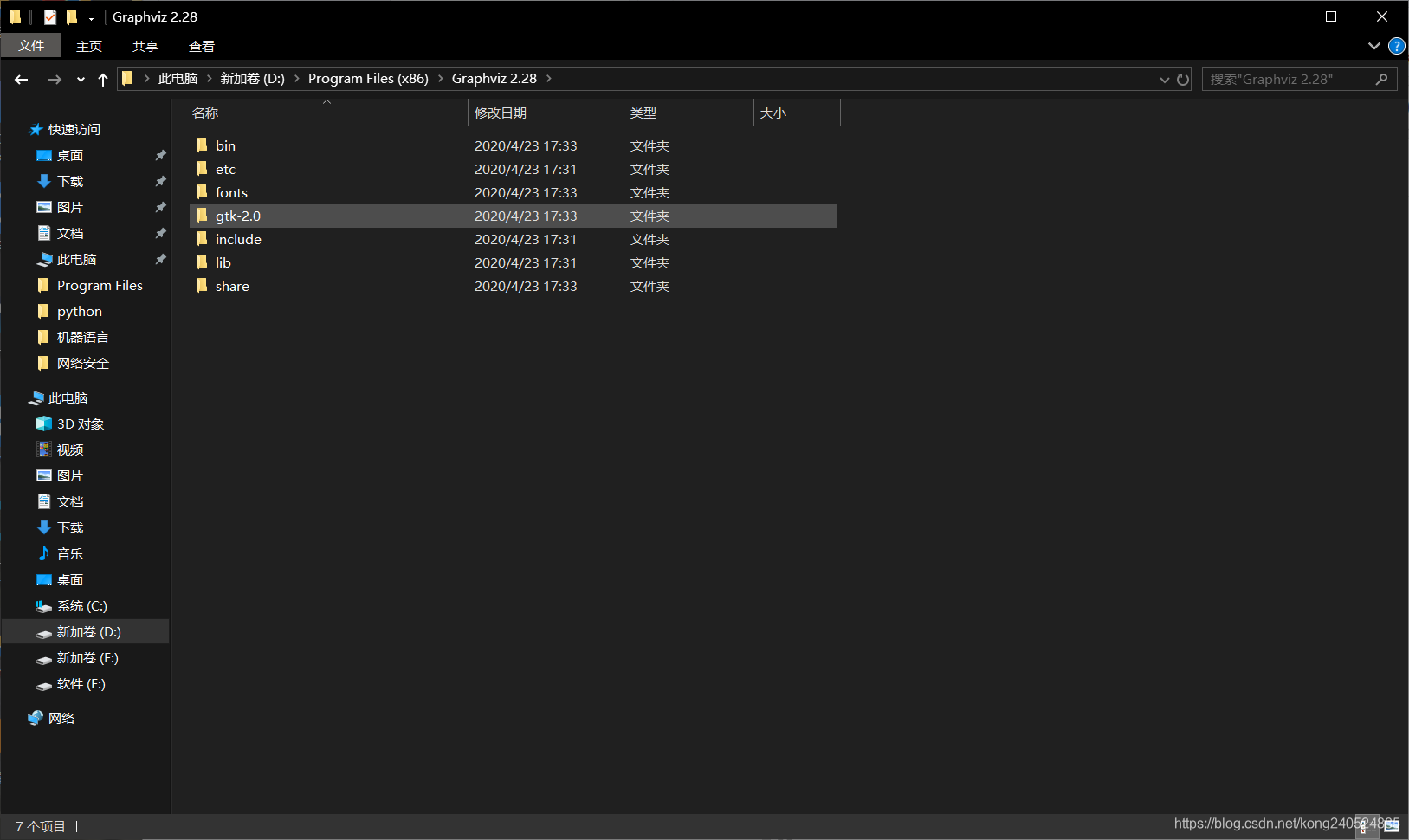Open pinned 图片 under quick access
Viewport: 1409px width, 840px height.
coord(70,207)
